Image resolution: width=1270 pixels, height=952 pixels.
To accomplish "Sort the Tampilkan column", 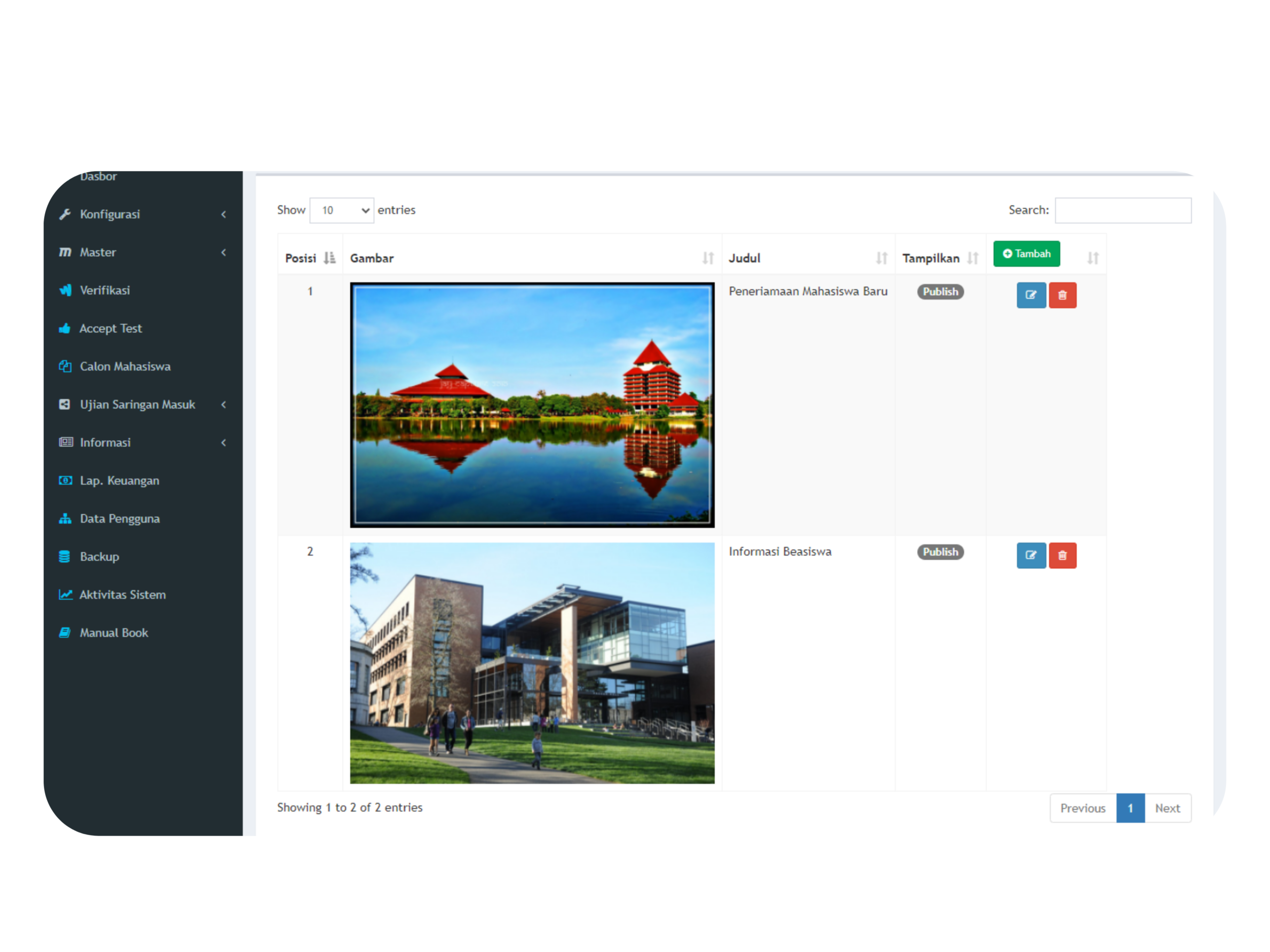I will coord(973,258).
